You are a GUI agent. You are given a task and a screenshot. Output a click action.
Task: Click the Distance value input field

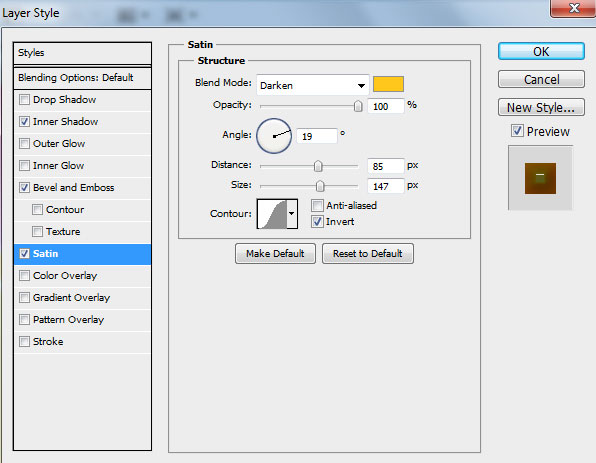385,166
